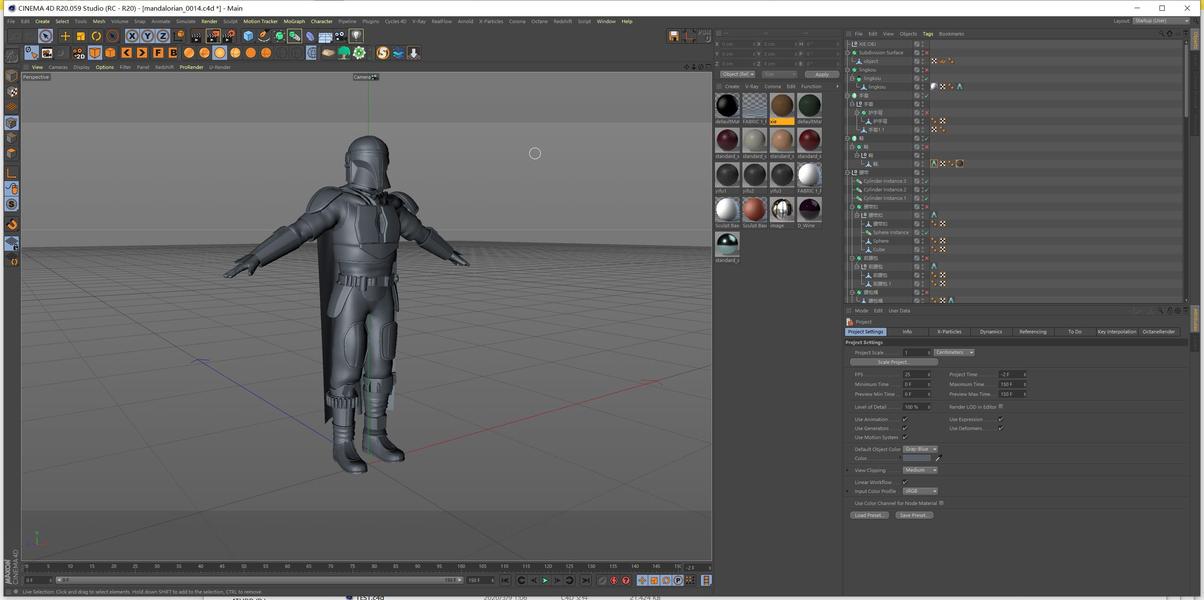Click the Save Preset... button
This screenshot has width=1204, height=600.
click(x=913, y=515)
